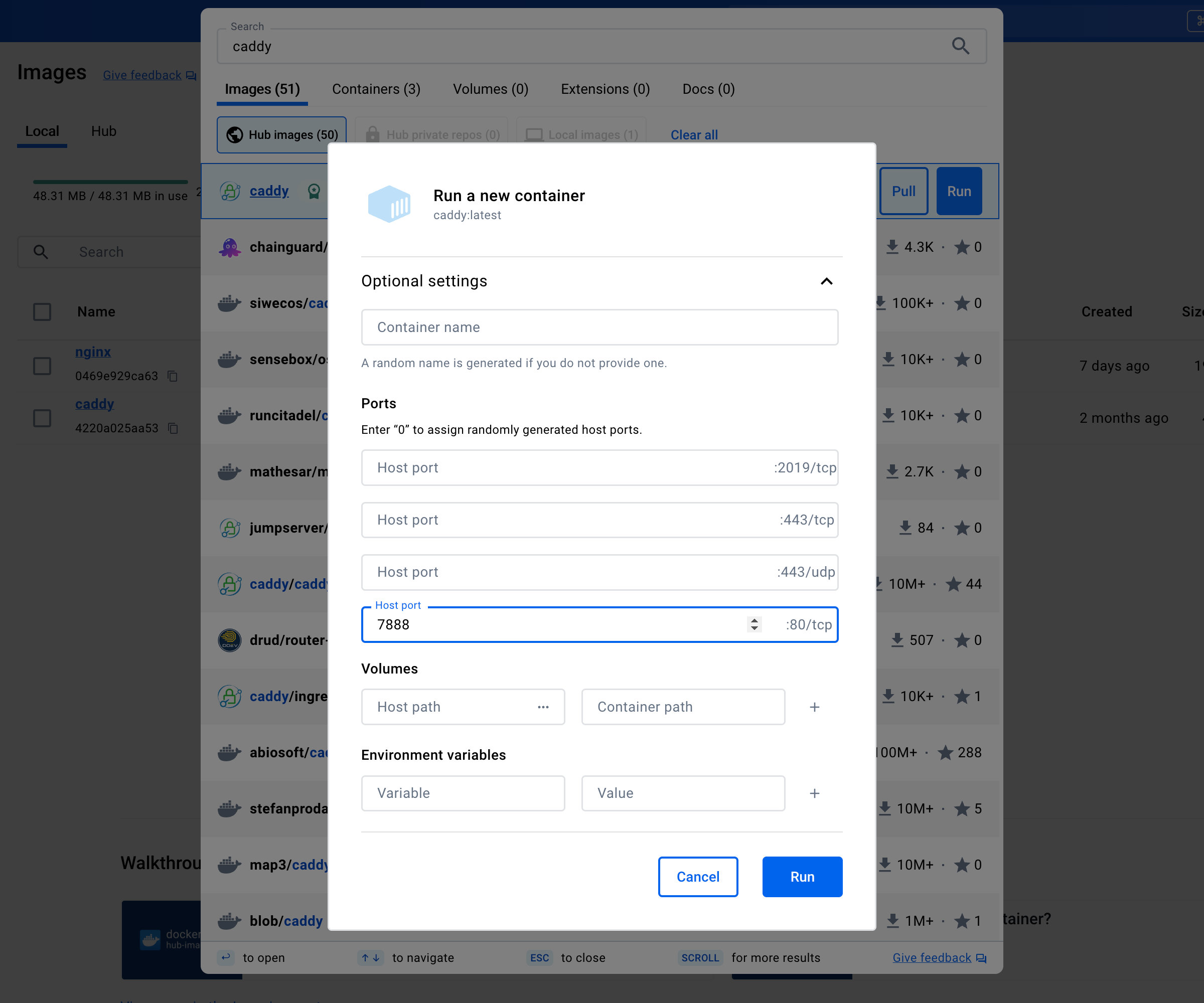Click Pull on the caddy search result
1204x1003 pixels.
click(x=904, y=192)
